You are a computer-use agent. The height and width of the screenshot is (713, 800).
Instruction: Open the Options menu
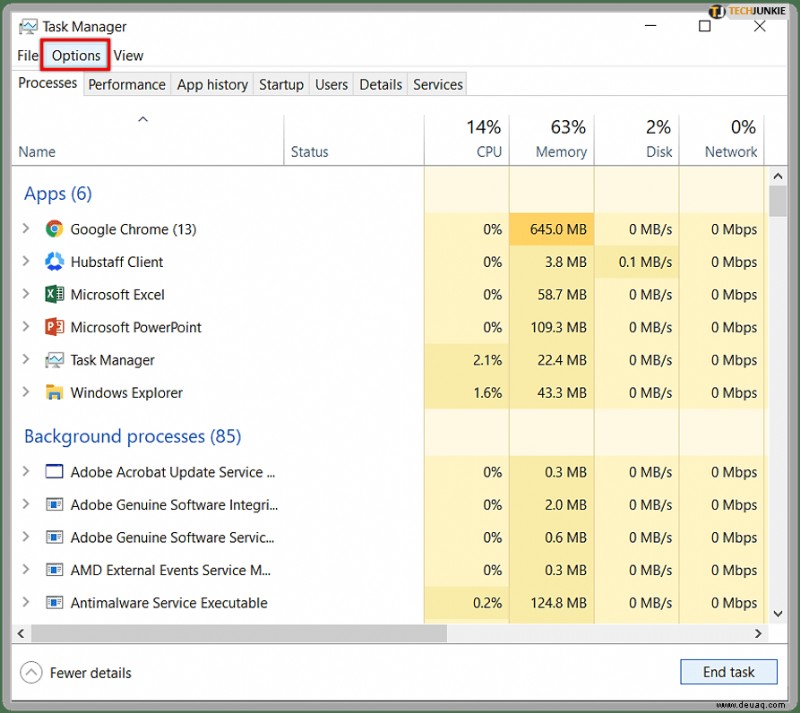click(x=76, y=55)
